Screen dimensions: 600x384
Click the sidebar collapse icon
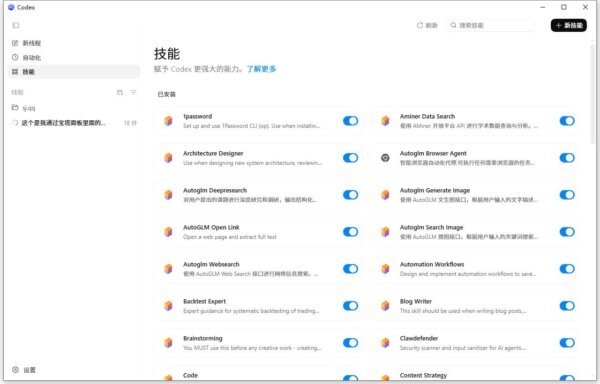(x=16, y=25)
